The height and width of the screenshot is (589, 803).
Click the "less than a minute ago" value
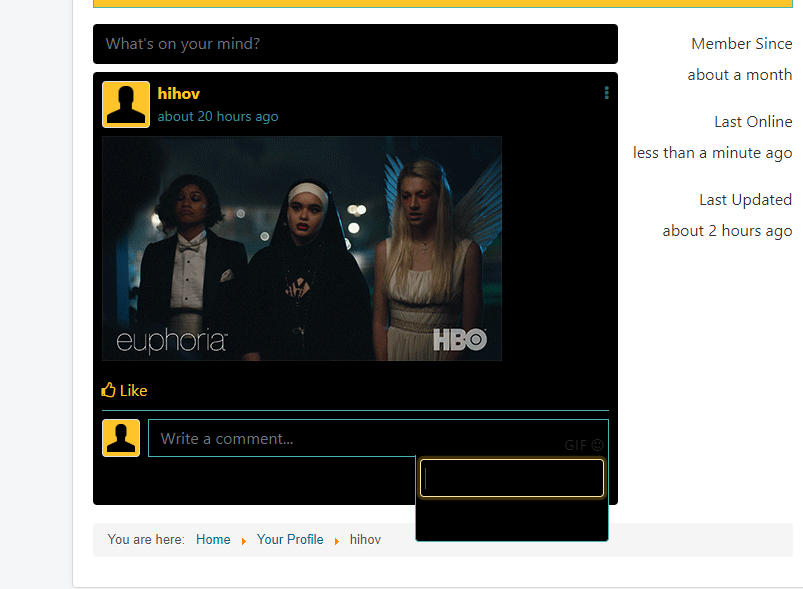click(712, 153)
